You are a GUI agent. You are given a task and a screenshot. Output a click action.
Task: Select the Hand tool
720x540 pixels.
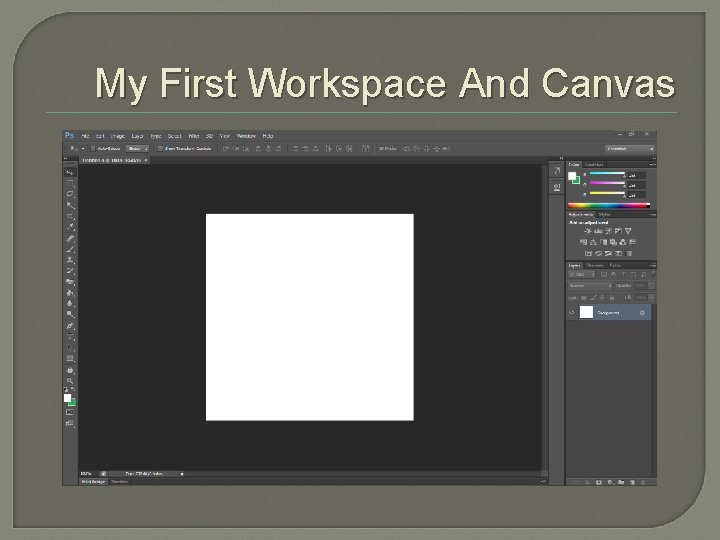70,370
